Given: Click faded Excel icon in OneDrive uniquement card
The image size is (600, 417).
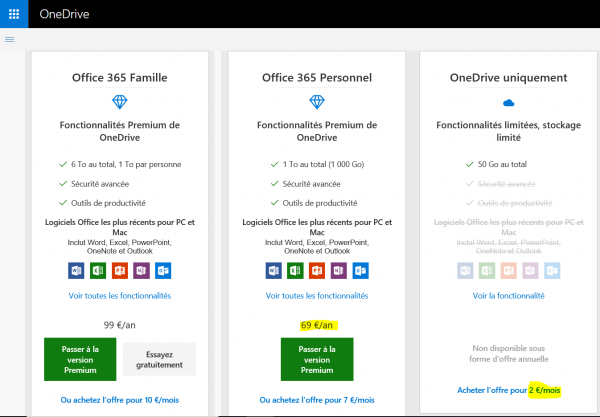Looking at the screenshot, I should 487,270.
